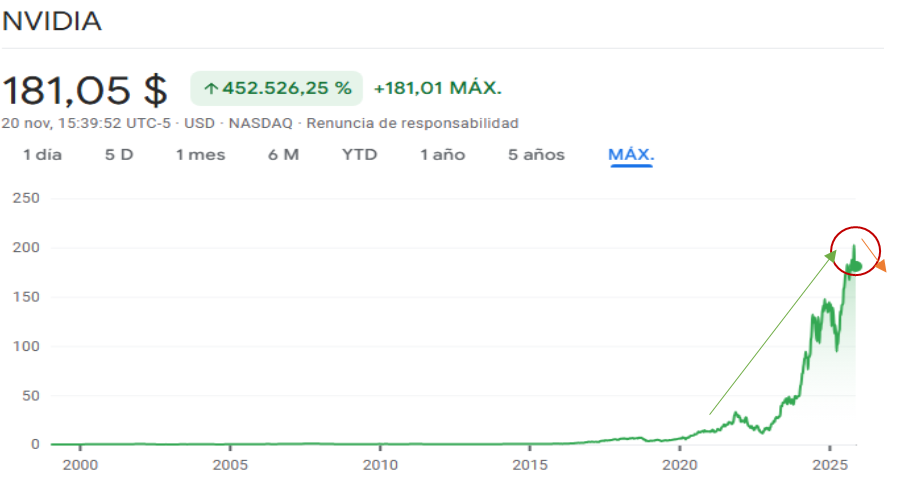
Task: Click the 250 value on the price axis
Action: [x=24, y=199]
